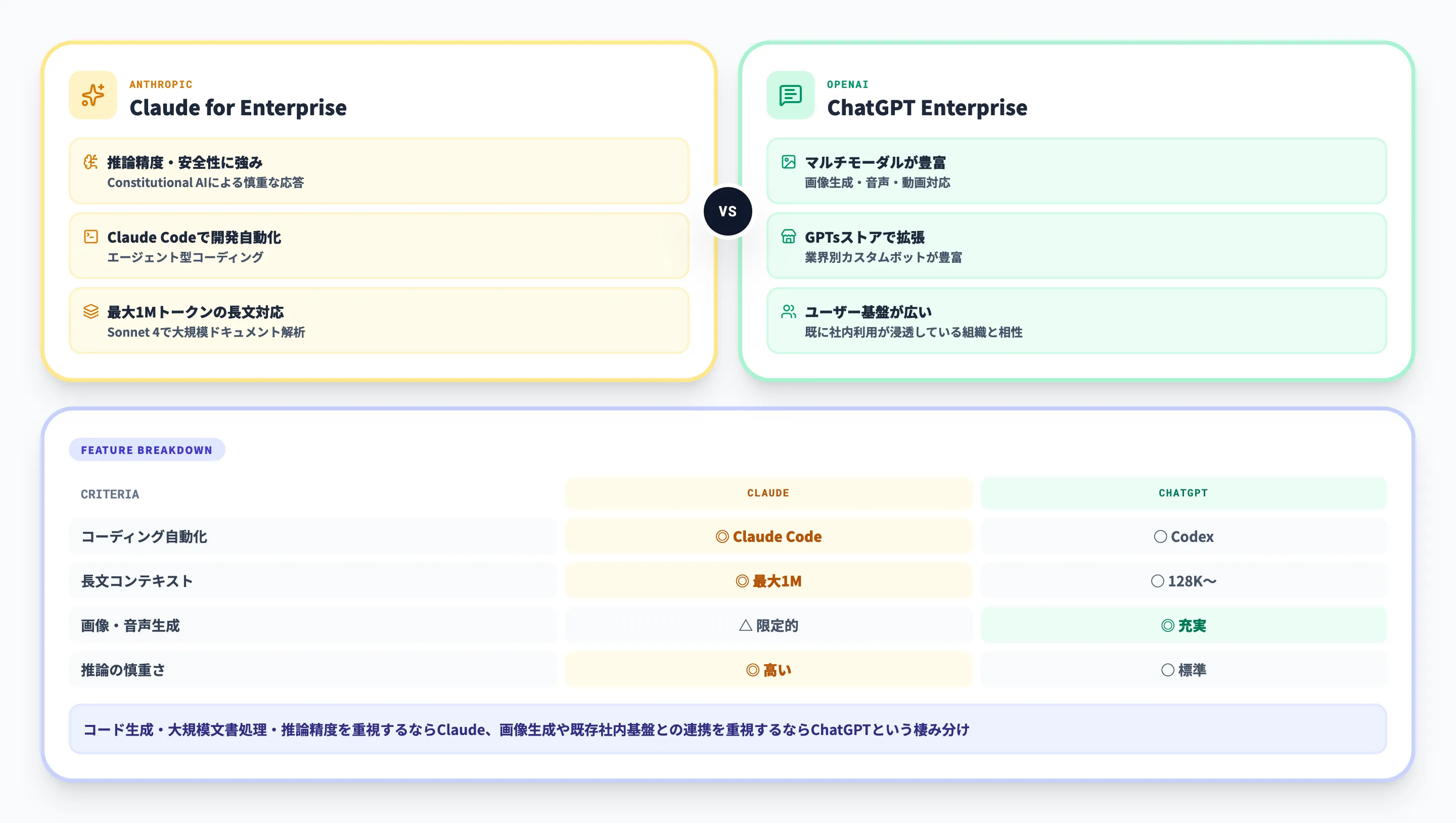Click the マルチモーダルが豊富 heading
The width and height of the screenshot is (1456, 823).
coord(876,163)
